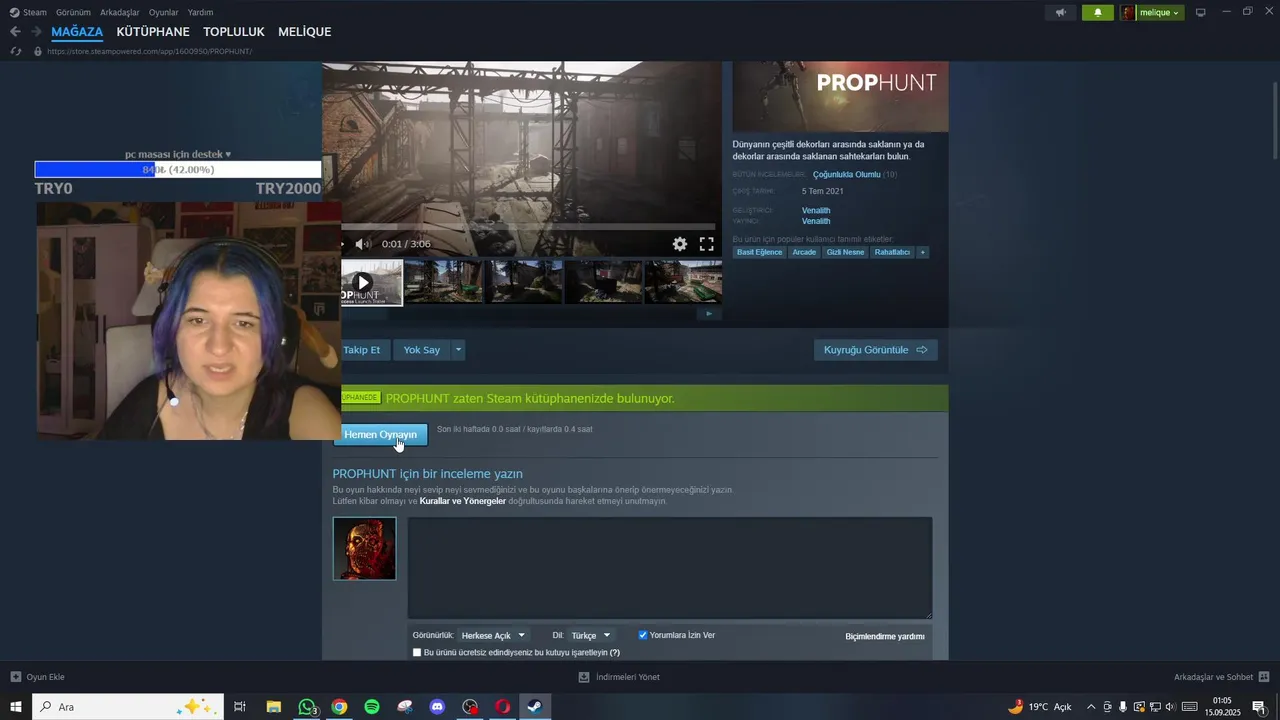
Task: Click Kuyruğu Görüntüle button
Action: point(876,350)
